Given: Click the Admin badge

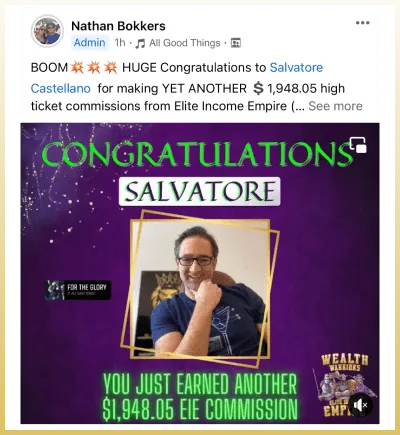Looking at the screenshot, I should pos(90,43).
